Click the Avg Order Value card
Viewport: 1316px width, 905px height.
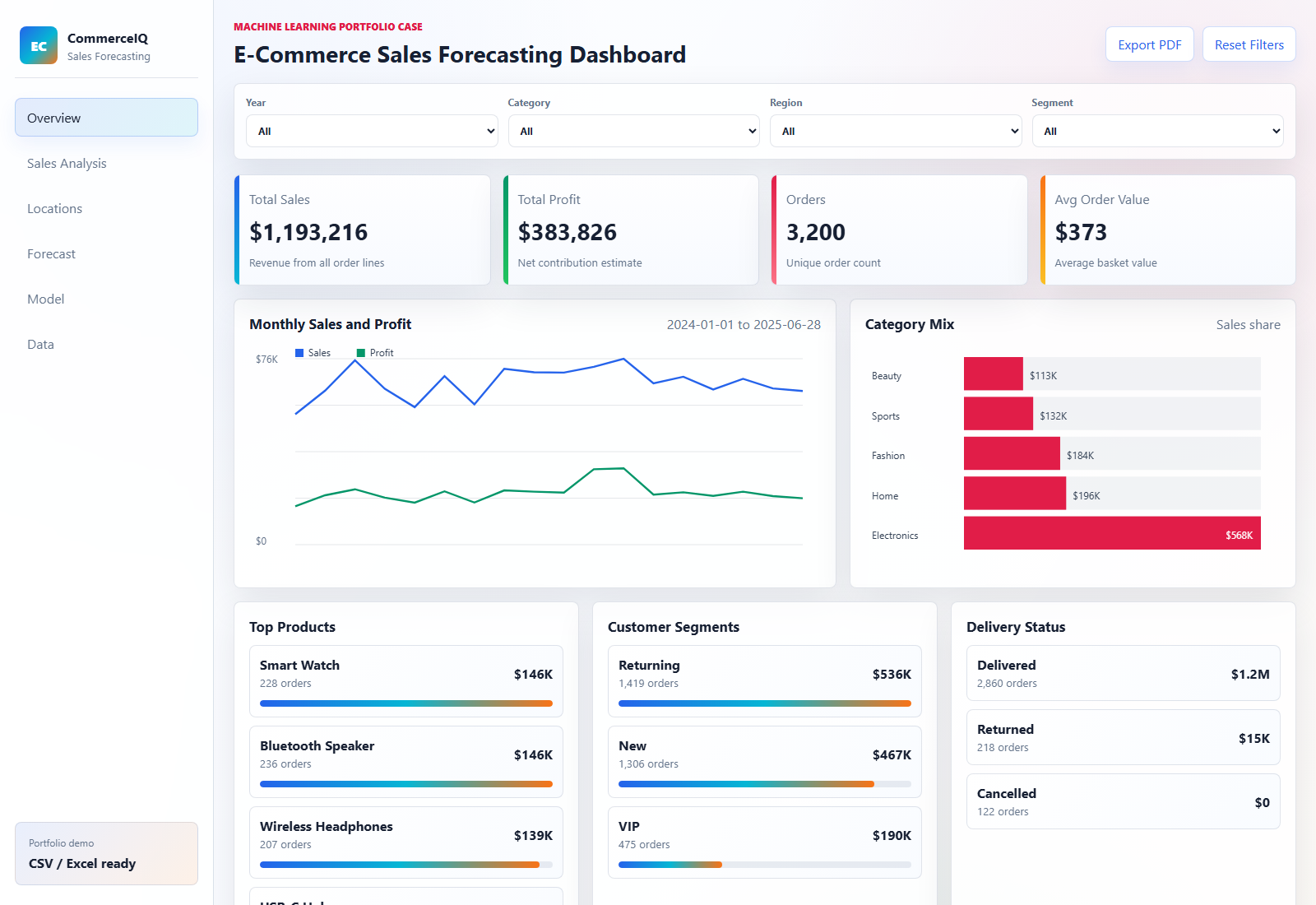pyautogui.click(x=1168, y=230)
